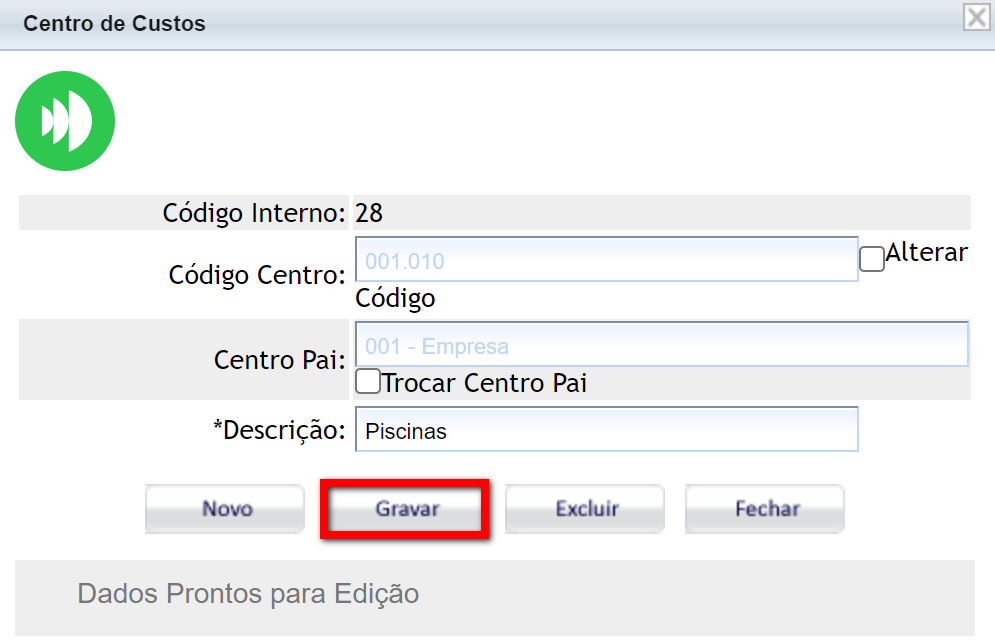Image resolution: width=995 pixels, height=643 pixels.
Task: Click the Trocar Centro Pai label text
Action: (x=484, y=383)
